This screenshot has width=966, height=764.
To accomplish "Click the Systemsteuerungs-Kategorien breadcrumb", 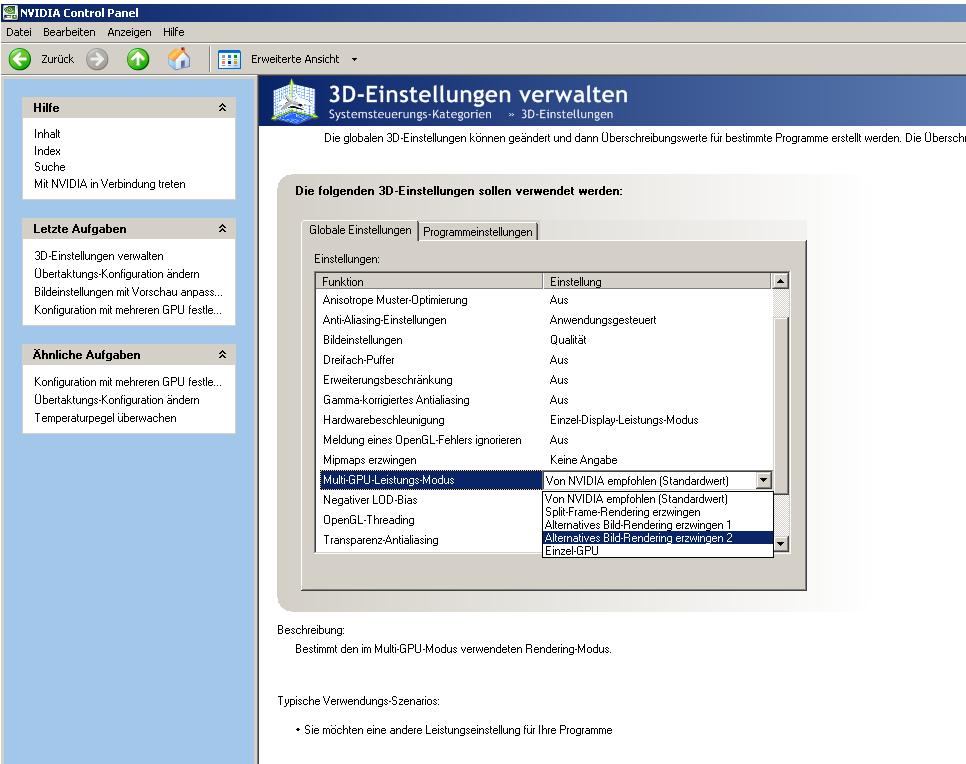I will click(410, 114).
